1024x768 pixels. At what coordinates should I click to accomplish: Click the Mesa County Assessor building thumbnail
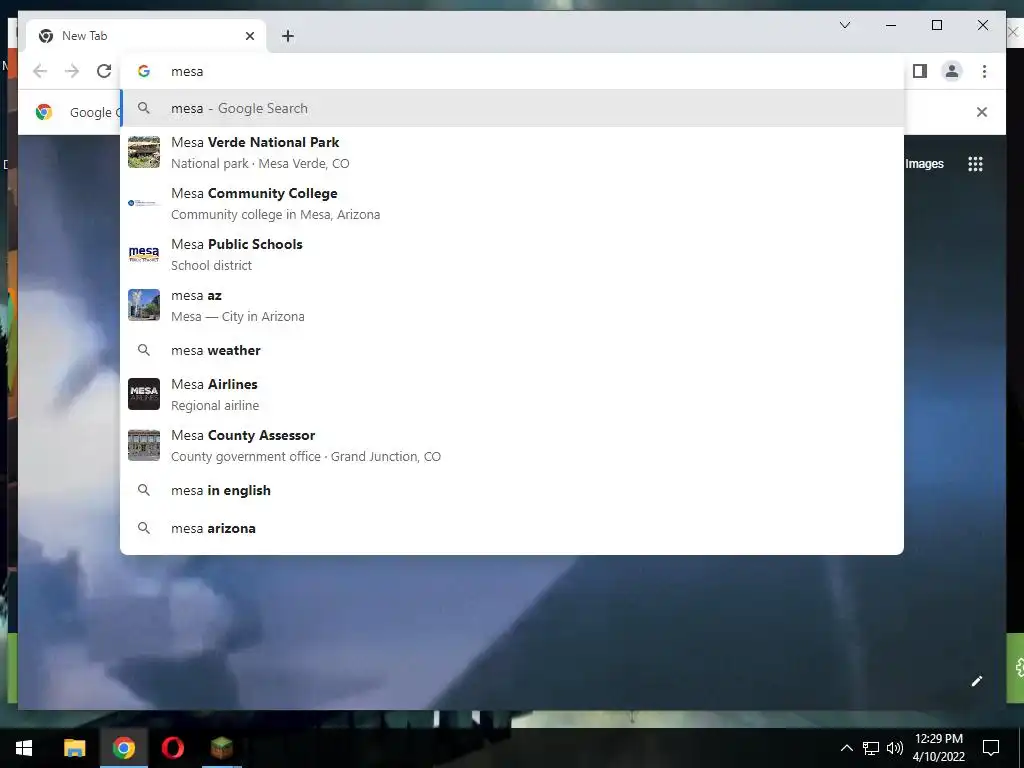coord(144,445)
